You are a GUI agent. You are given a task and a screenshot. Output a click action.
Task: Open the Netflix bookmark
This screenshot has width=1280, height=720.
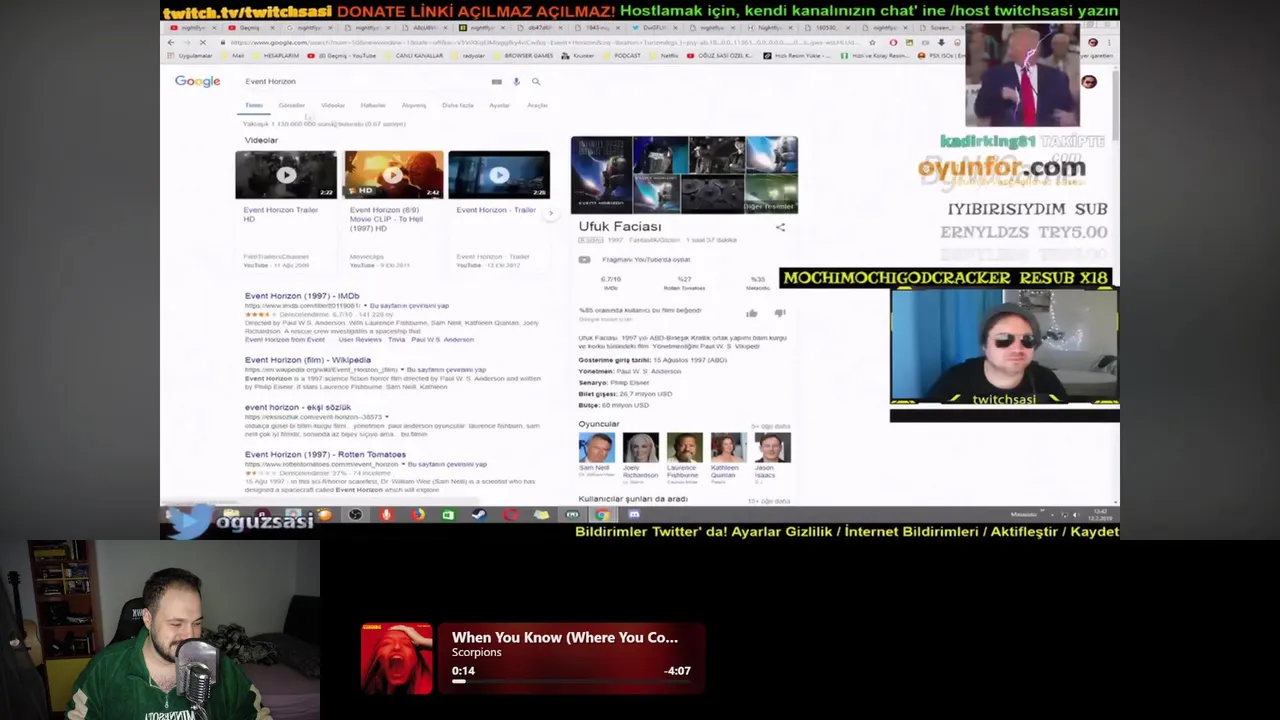(x=666, y=56)
